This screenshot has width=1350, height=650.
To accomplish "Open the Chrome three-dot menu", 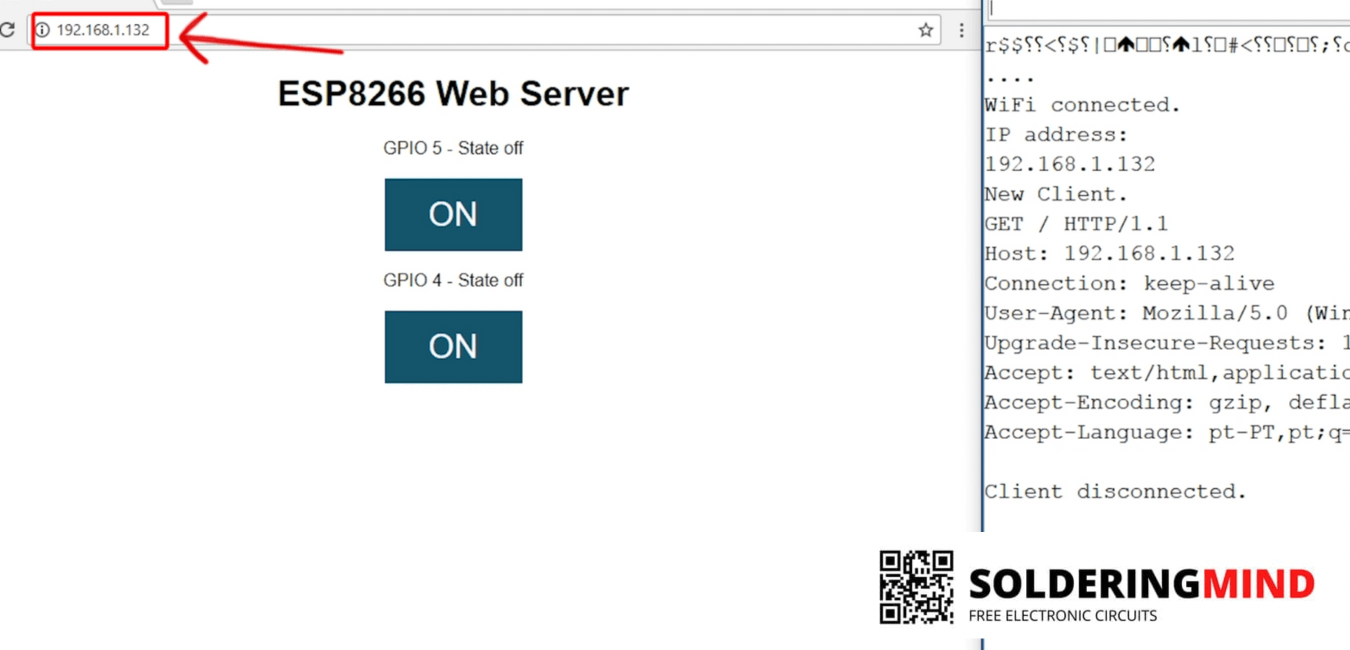I will coord(961,30).
